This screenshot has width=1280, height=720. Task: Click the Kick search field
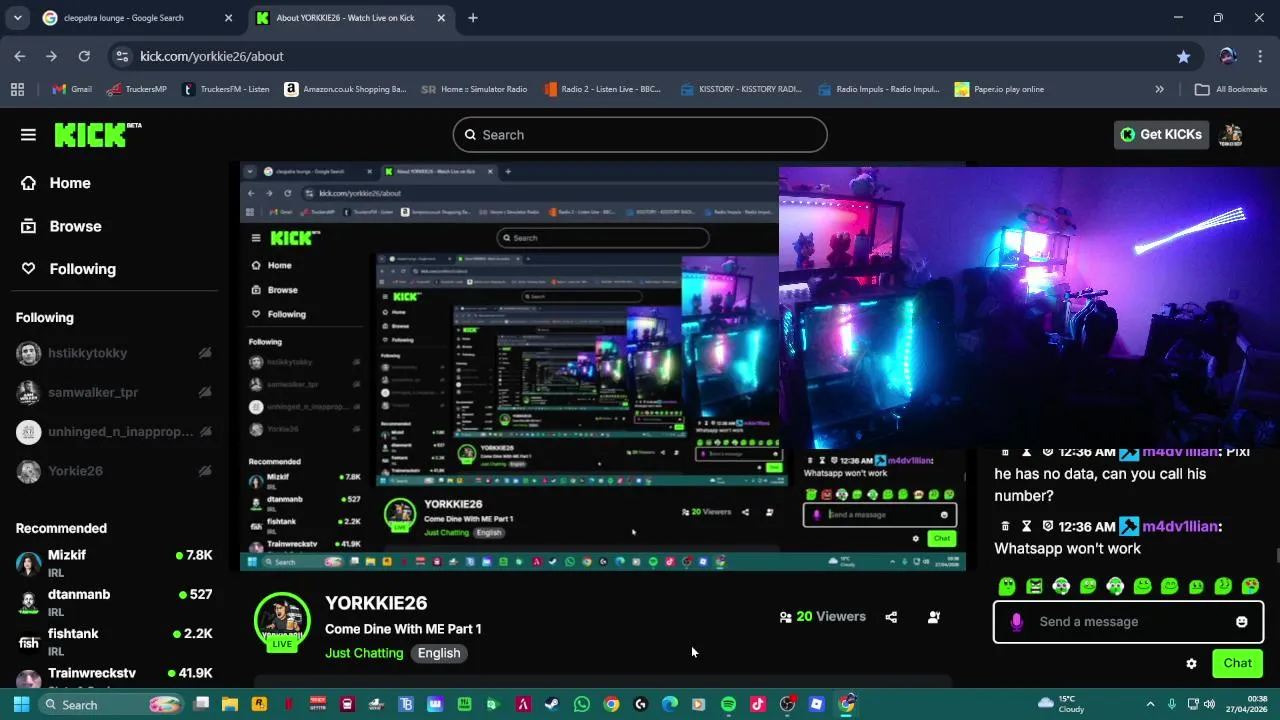(640, 135)
